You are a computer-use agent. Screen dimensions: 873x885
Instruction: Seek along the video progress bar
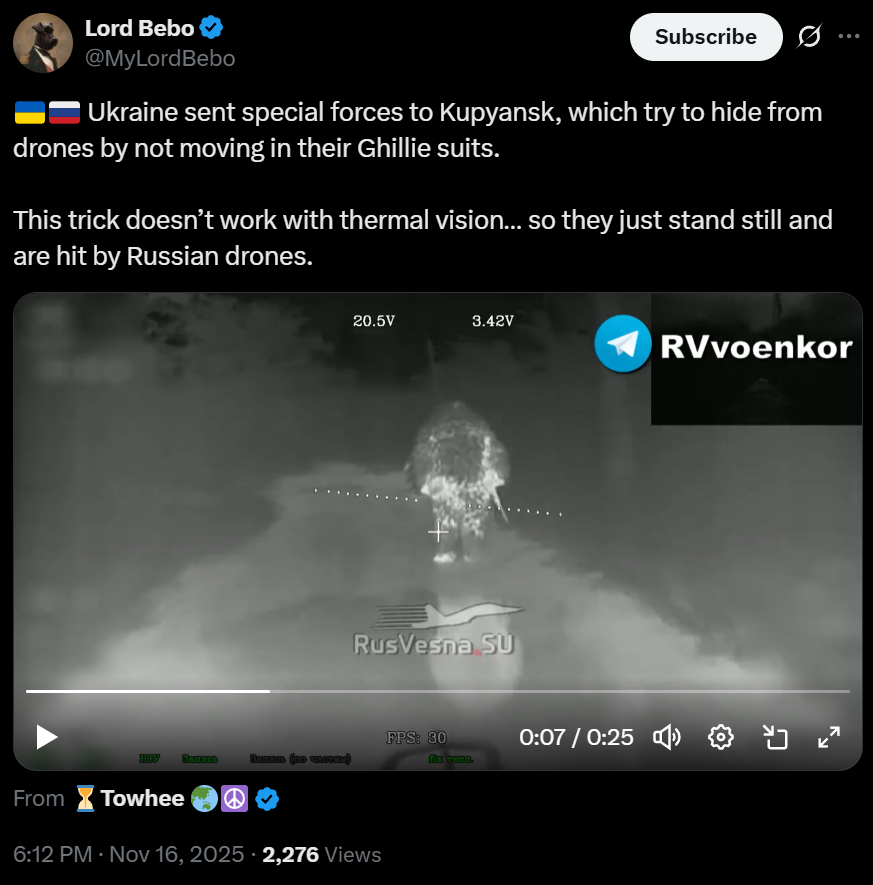tap(437, 691)
